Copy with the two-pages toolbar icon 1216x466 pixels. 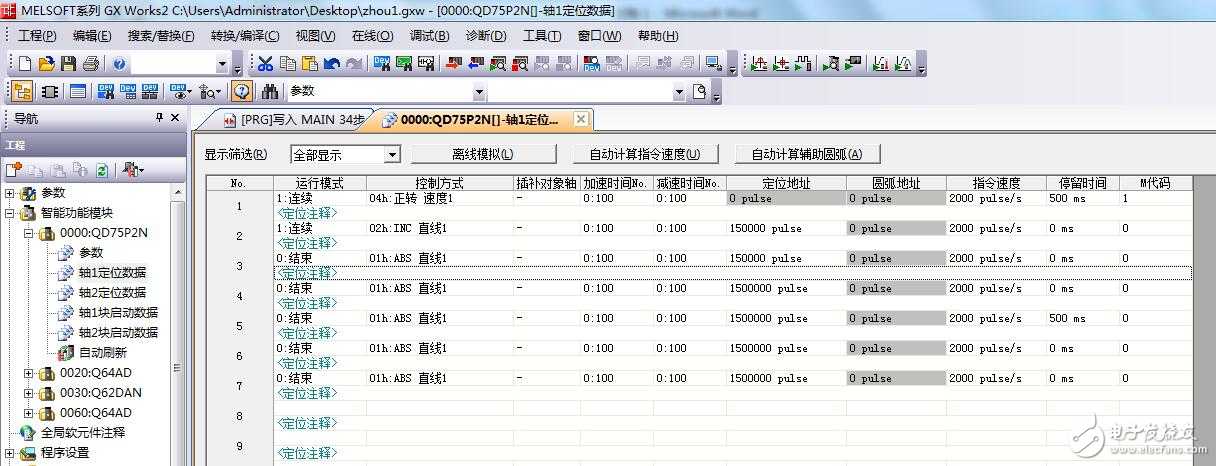(x=288, y=63)
